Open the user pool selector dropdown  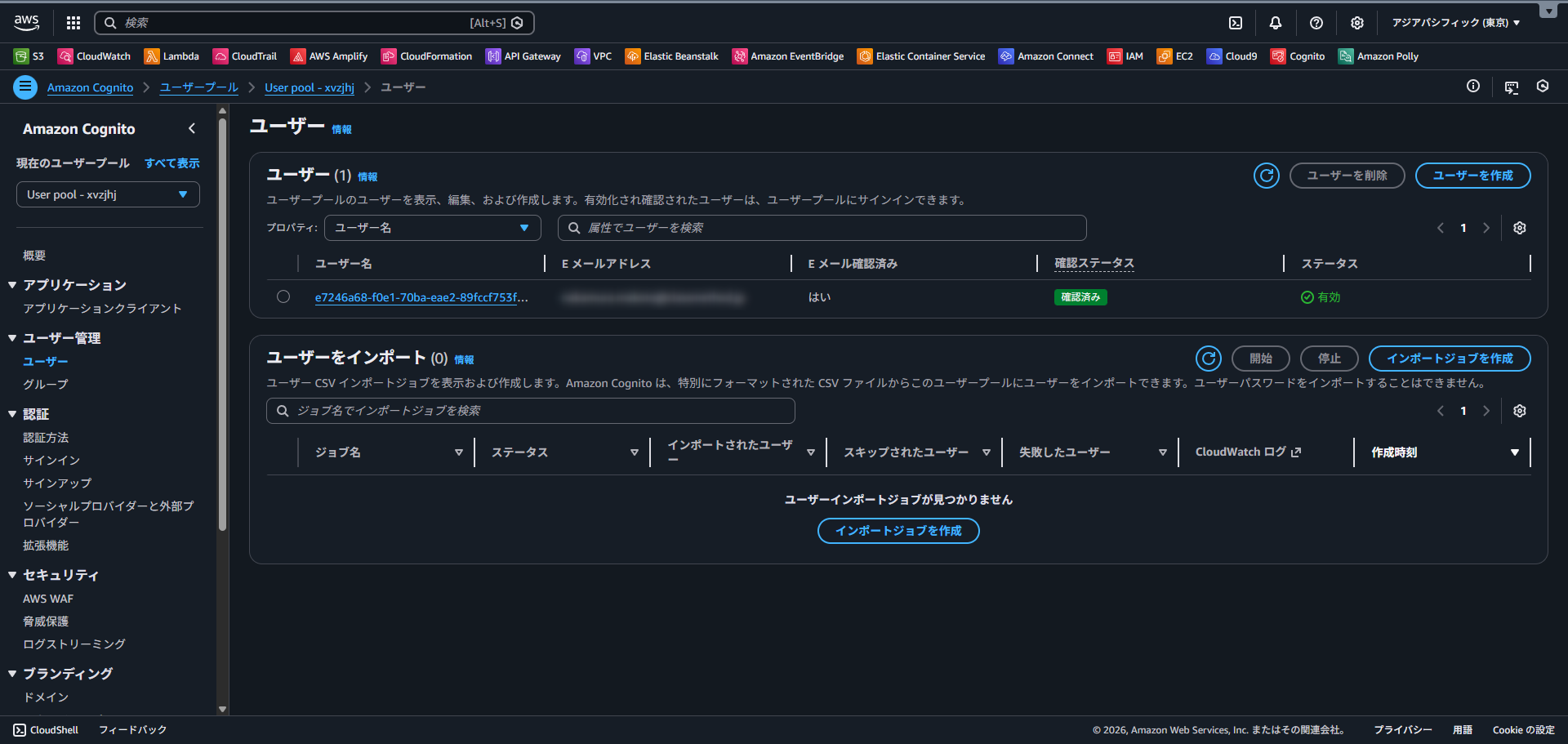pyautogui.click(x=108, y=194)
